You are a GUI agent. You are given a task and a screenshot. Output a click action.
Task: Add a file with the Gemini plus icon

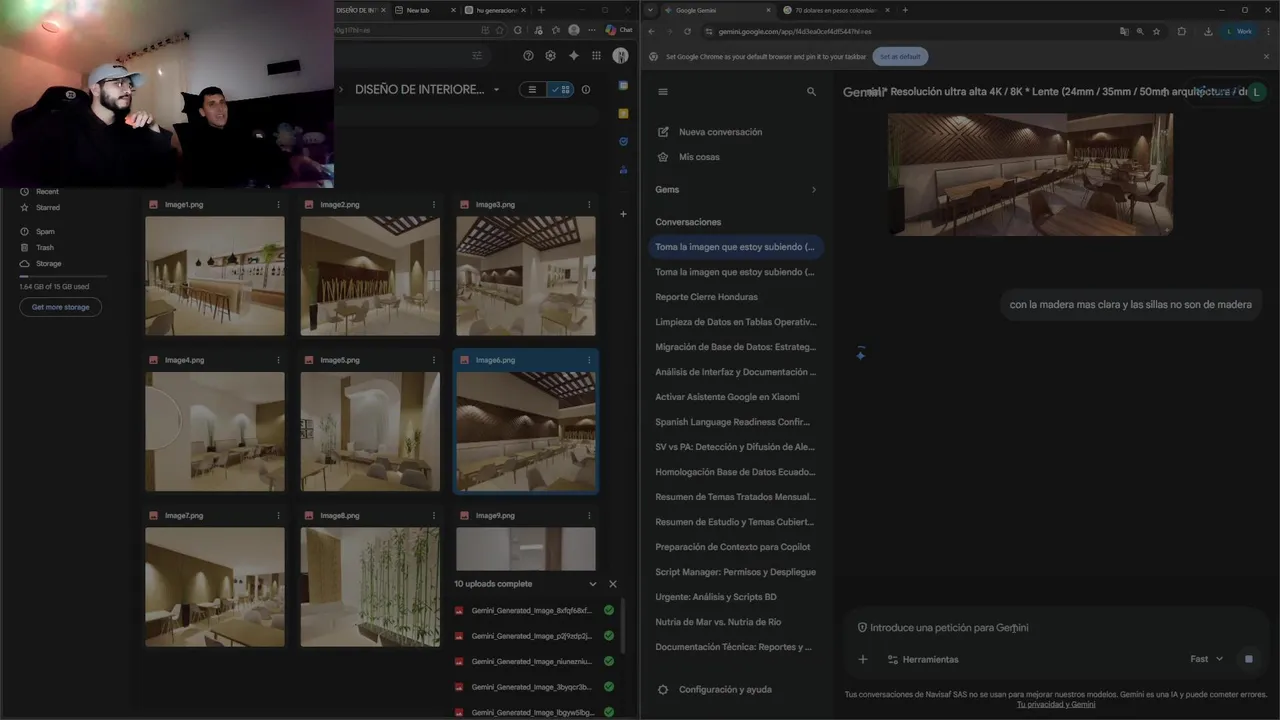click(863, 659)
